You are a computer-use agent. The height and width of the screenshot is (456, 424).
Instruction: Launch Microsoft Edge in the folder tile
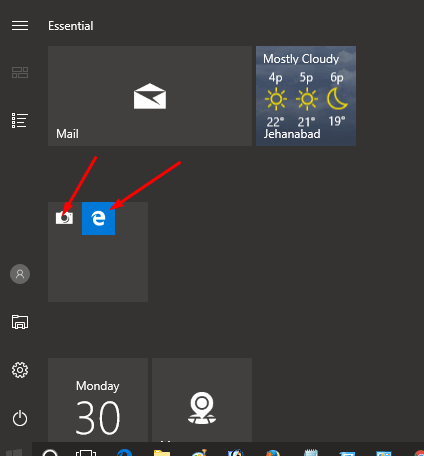pos(98,218)
